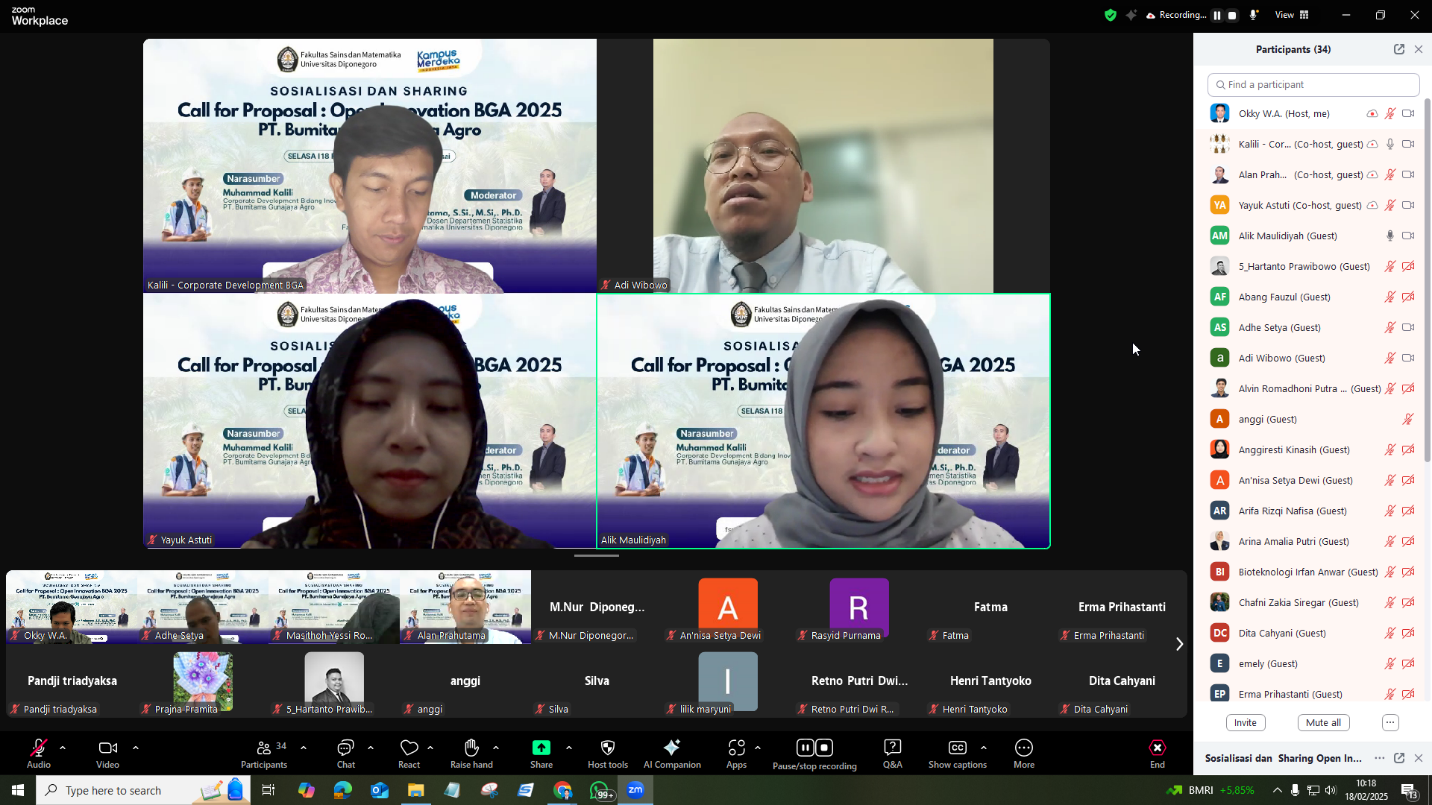Image resolution: width=1432 pixels, height=805 pixels.
Task: Pause recording using top bar pause button
Action: (x=1217, y=15)
